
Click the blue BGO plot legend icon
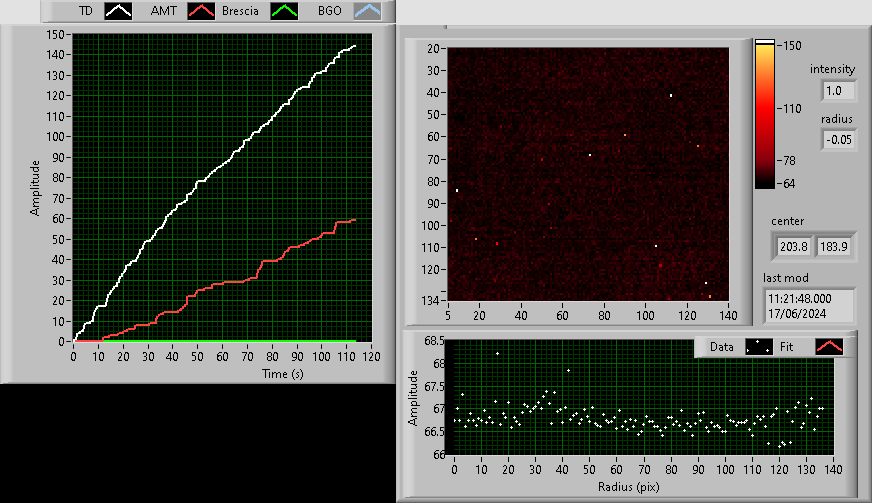pos(369,10)
